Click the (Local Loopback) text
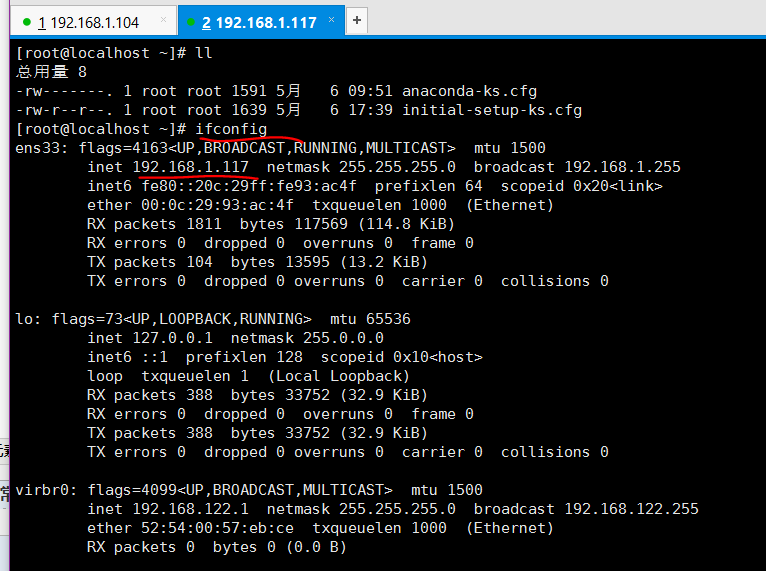The image size is (766, 571). click(339, 376)
